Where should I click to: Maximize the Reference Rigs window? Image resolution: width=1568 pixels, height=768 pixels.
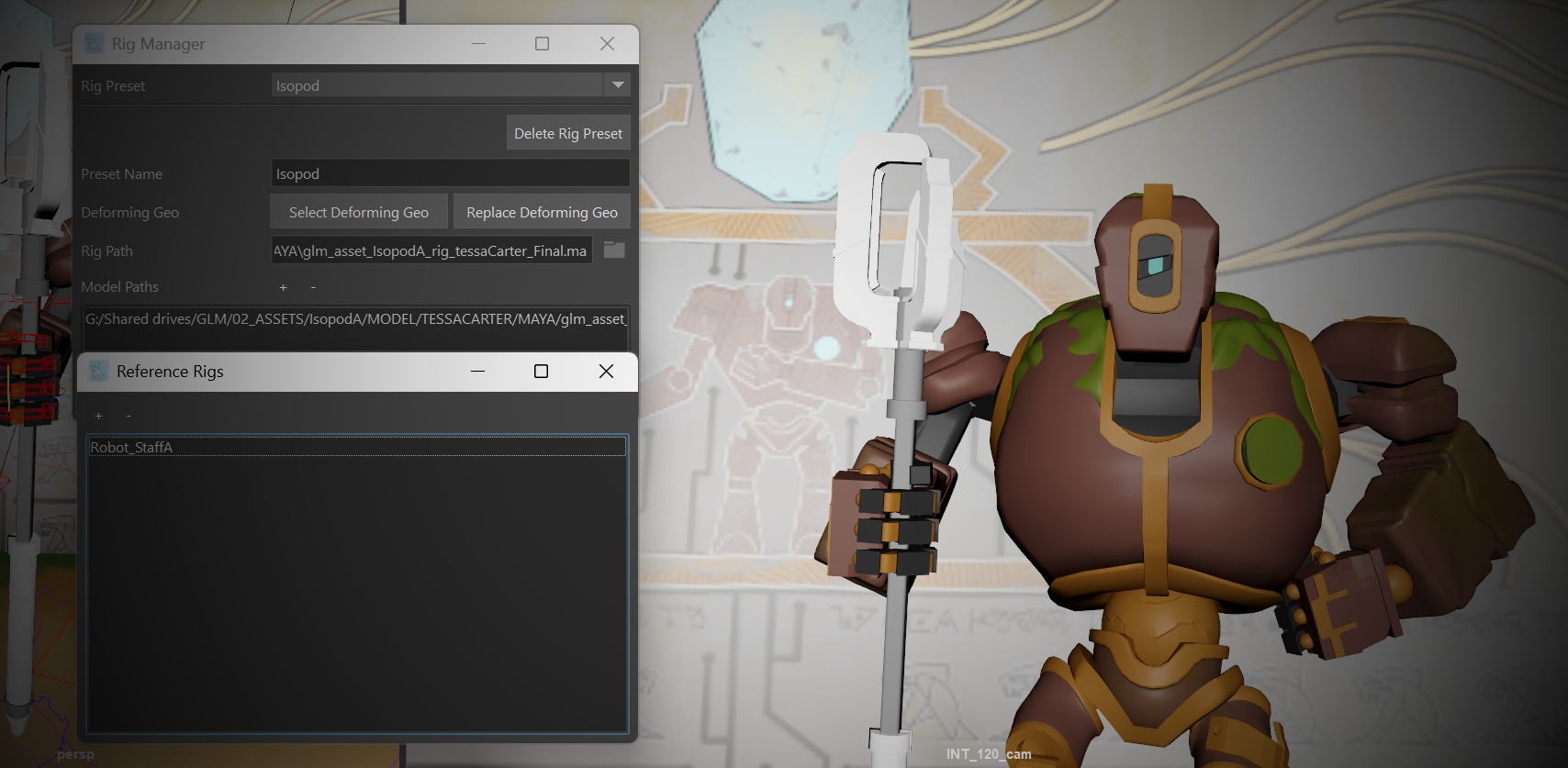pyautogui.click(x=542, y=371)
